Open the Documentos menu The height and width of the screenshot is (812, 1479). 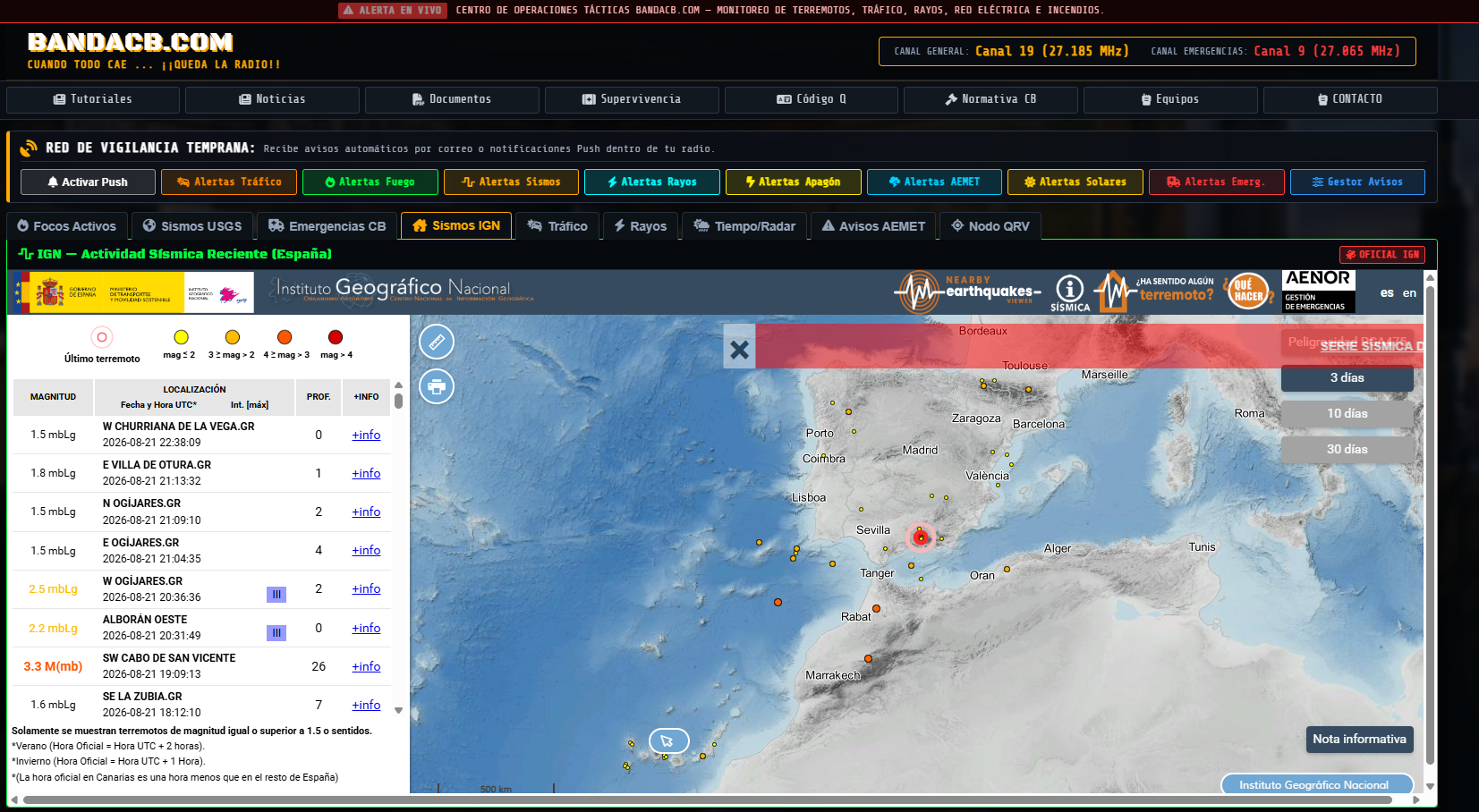click(x=452, y=99)
